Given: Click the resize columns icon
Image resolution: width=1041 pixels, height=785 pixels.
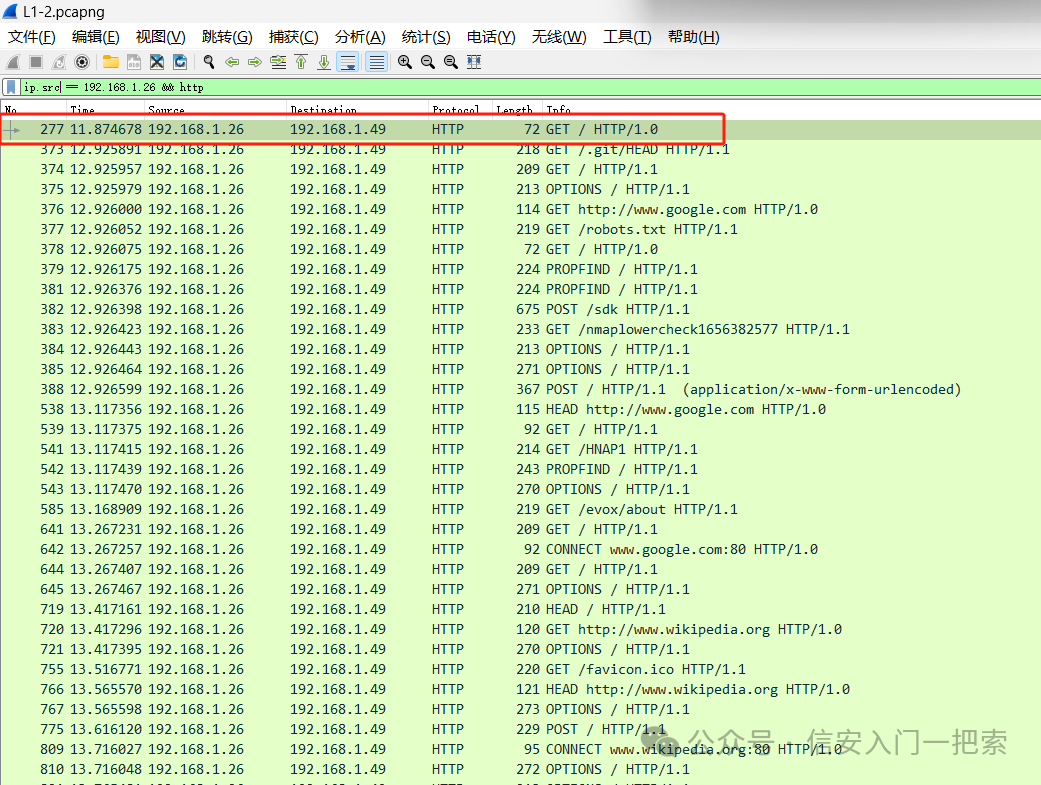Looking at the screenshot, I should (x=474, y=62).
